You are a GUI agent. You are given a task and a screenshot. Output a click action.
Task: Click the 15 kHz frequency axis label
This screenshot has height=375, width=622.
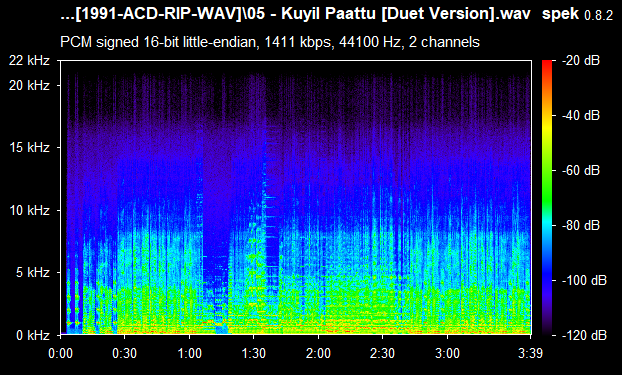coord(30,148)
